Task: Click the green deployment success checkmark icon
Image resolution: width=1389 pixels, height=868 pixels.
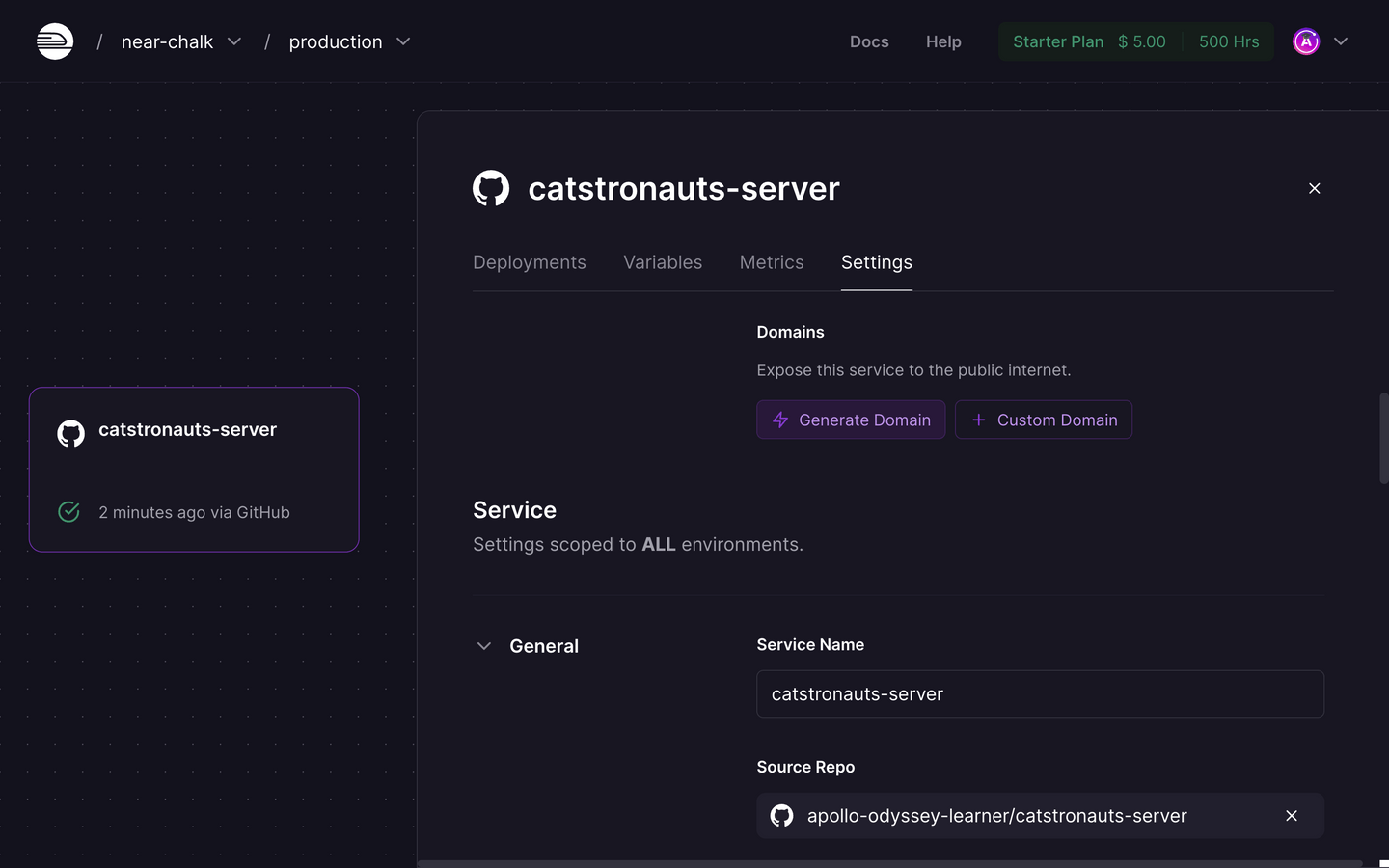Action: point(68,512)
